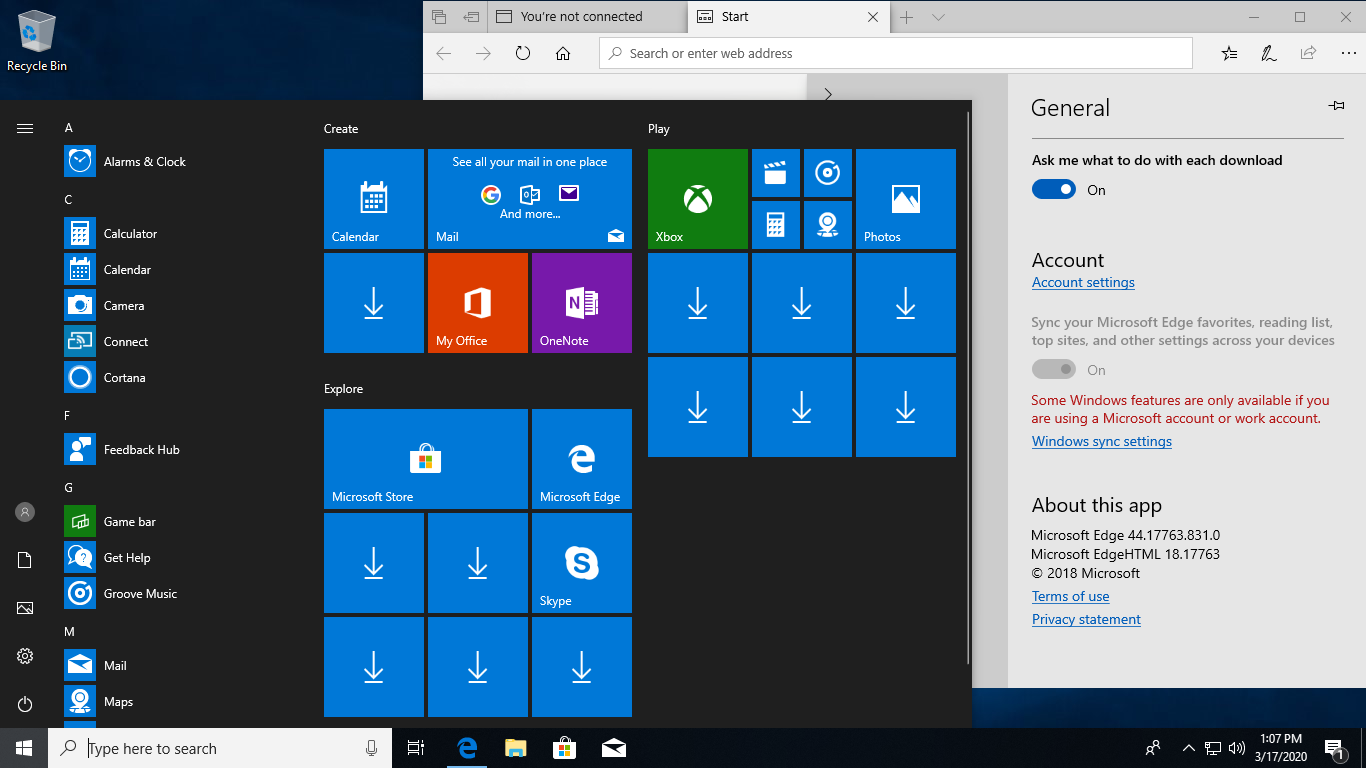Show hidden icons in the system tray
Screen dimensions: 1366x768
(1189, 748)
